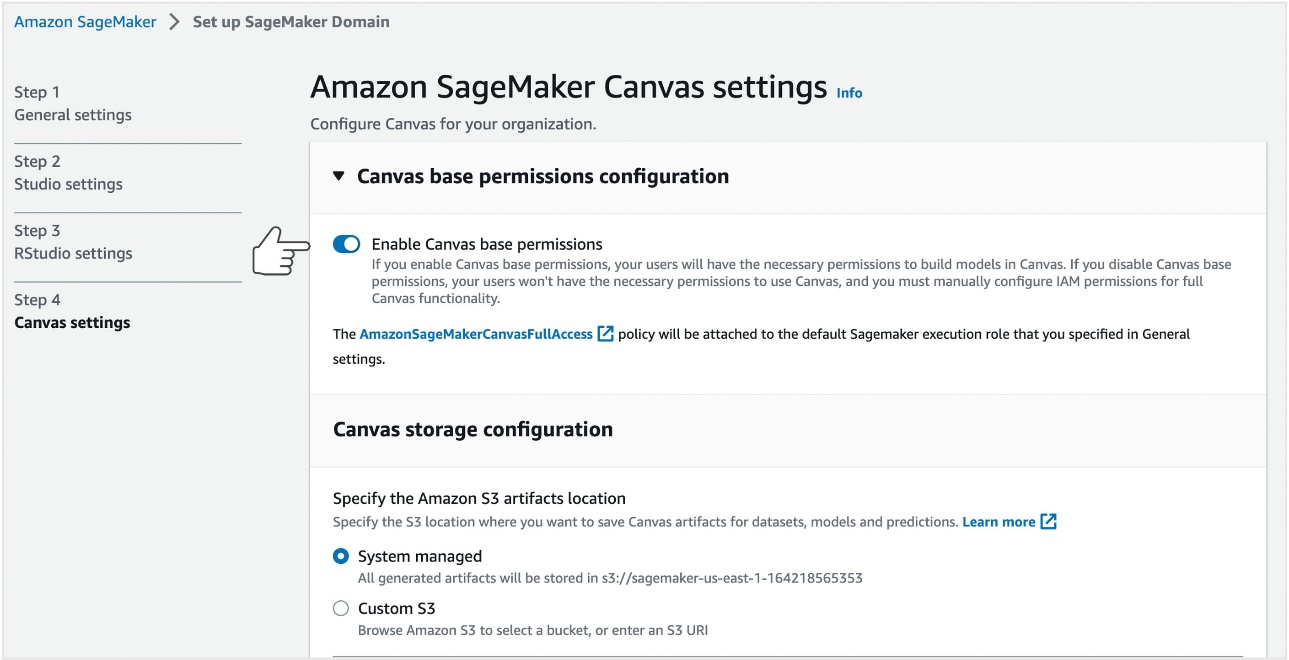Image resolution: width=1289 pixels, height=660 pixels.
Task: Click the Canvas storage configuration heading
Action: [473, 429]
